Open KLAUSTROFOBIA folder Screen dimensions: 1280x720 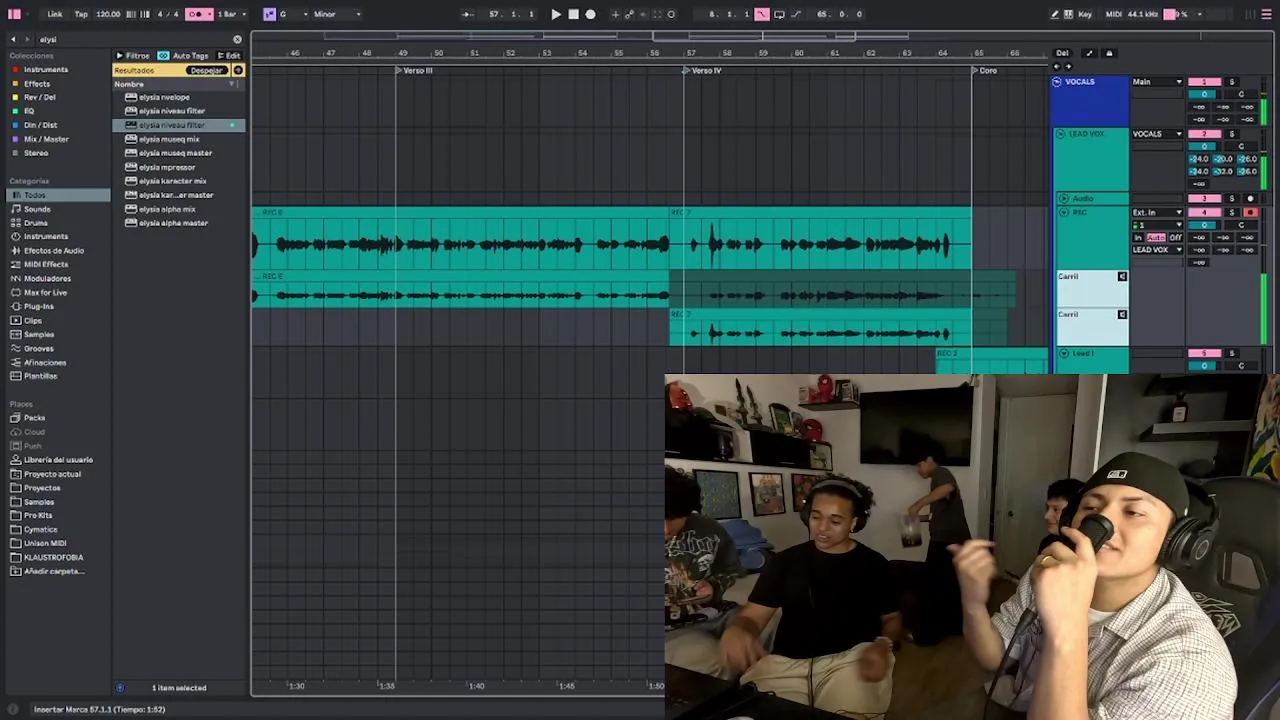tap(53, 557)
